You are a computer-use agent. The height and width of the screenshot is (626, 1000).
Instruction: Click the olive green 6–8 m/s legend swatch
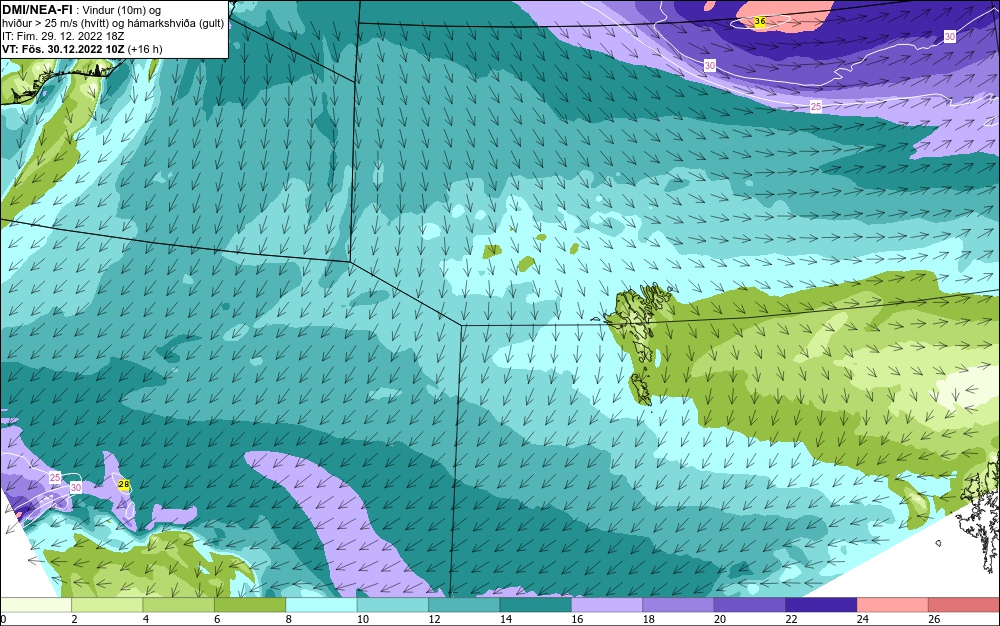pyautogui.click(x=250, y=605)
